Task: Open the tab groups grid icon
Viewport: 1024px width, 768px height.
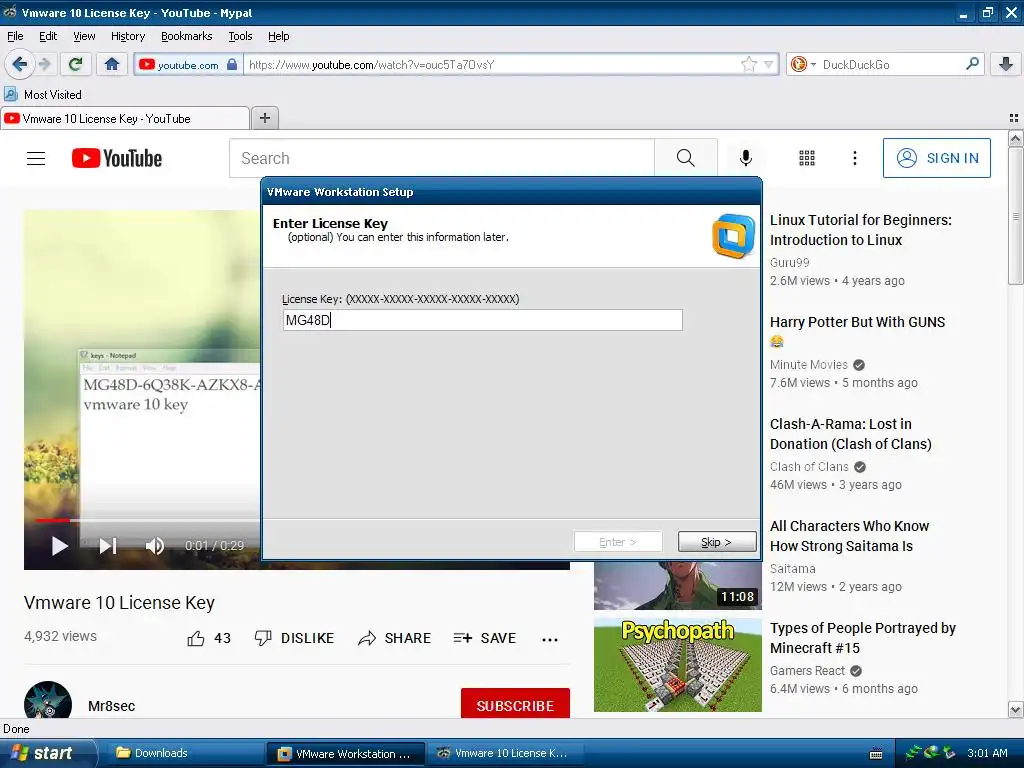Action: [1014, 118]
